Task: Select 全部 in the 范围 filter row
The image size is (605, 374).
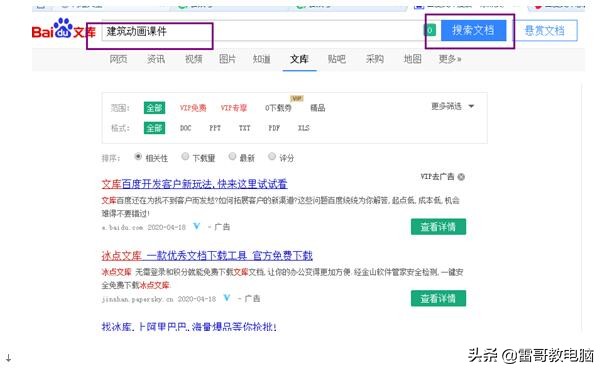Action: pos(154,108)
